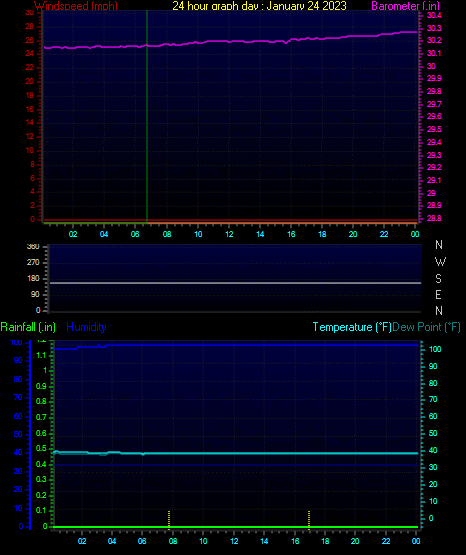Click the W compass label beside direction graph
Viewport: 466px width, 555px height.
coord(440,262)
